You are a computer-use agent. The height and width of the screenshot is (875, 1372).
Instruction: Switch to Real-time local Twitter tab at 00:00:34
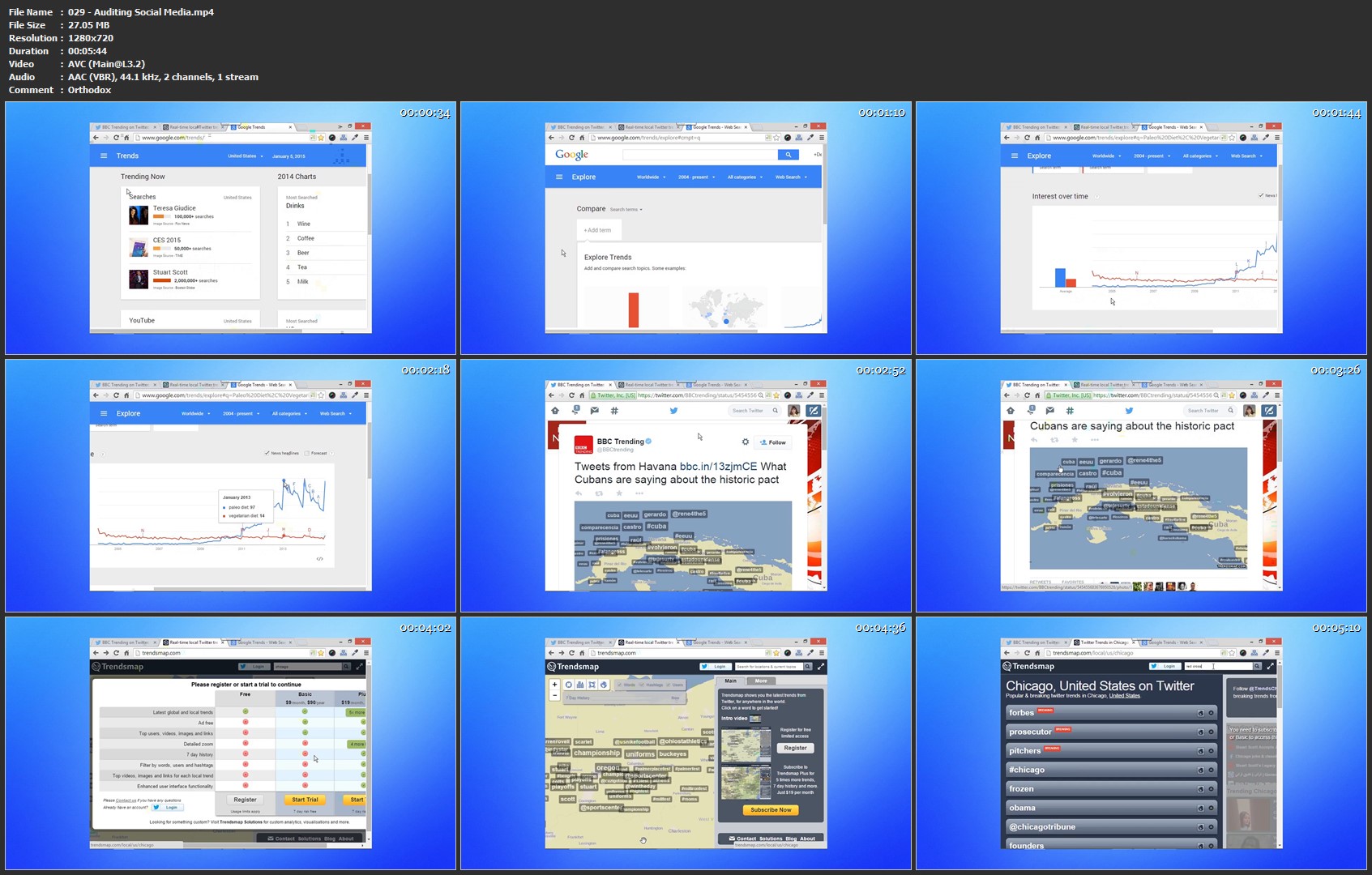click(193, 127)
